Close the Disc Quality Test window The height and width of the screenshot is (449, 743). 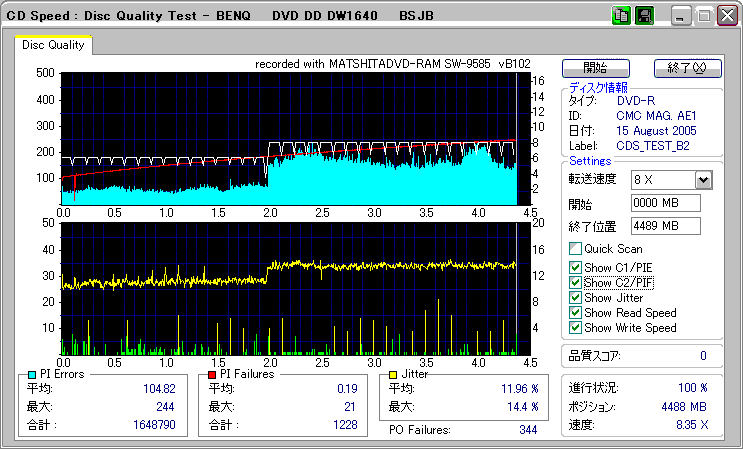725,17
